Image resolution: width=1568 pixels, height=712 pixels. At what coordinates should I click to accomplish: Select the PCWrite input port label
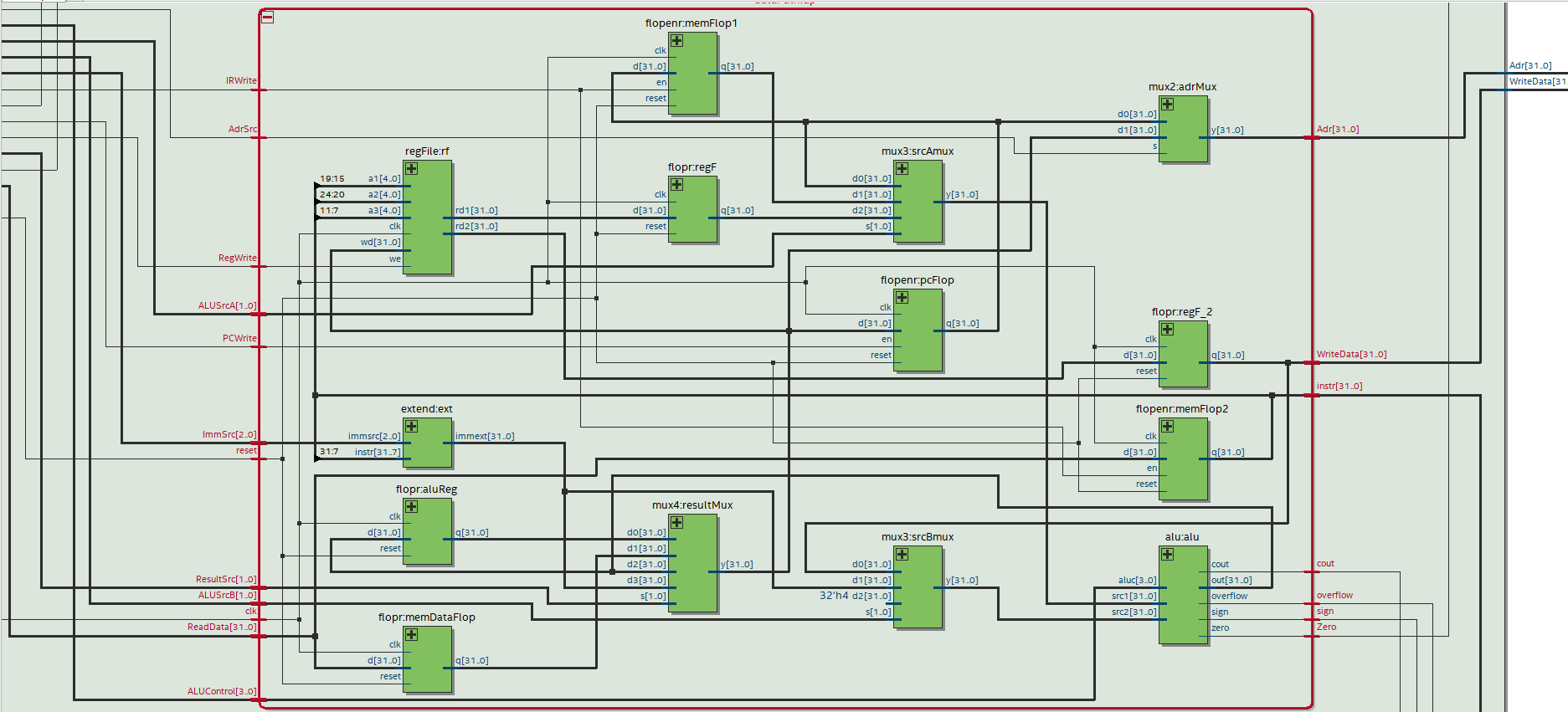[x=239, y=339]
